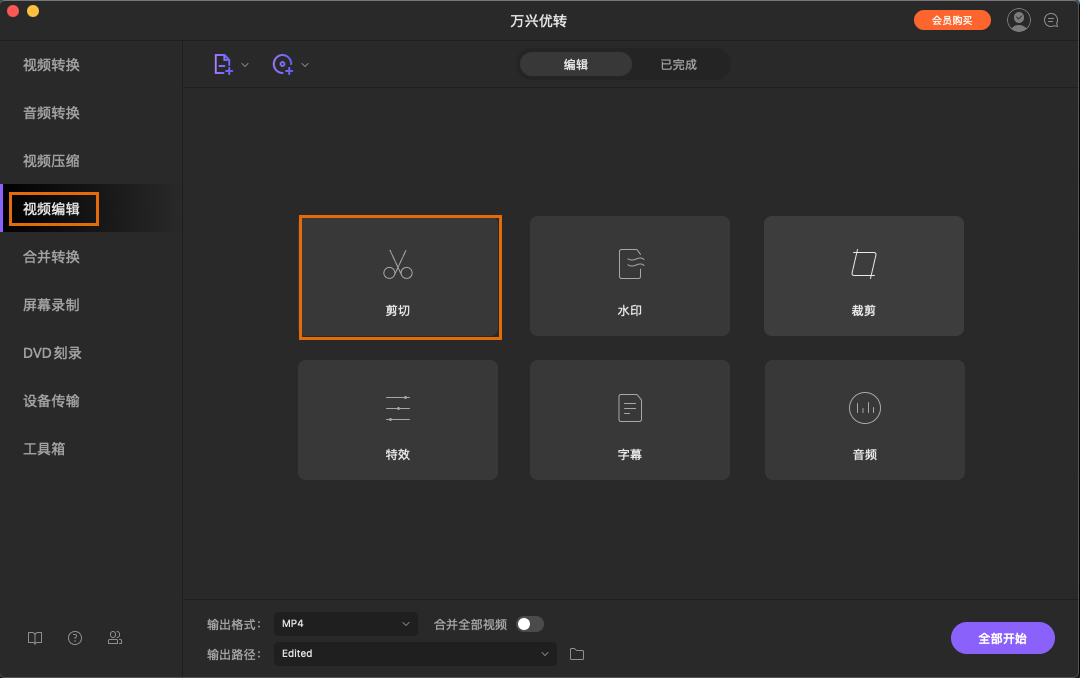Image resolution: width=1080 pixels, height=678 pixels.
Task: Open the MP4 output format dropdown
Action: click(x=345, y=623)
